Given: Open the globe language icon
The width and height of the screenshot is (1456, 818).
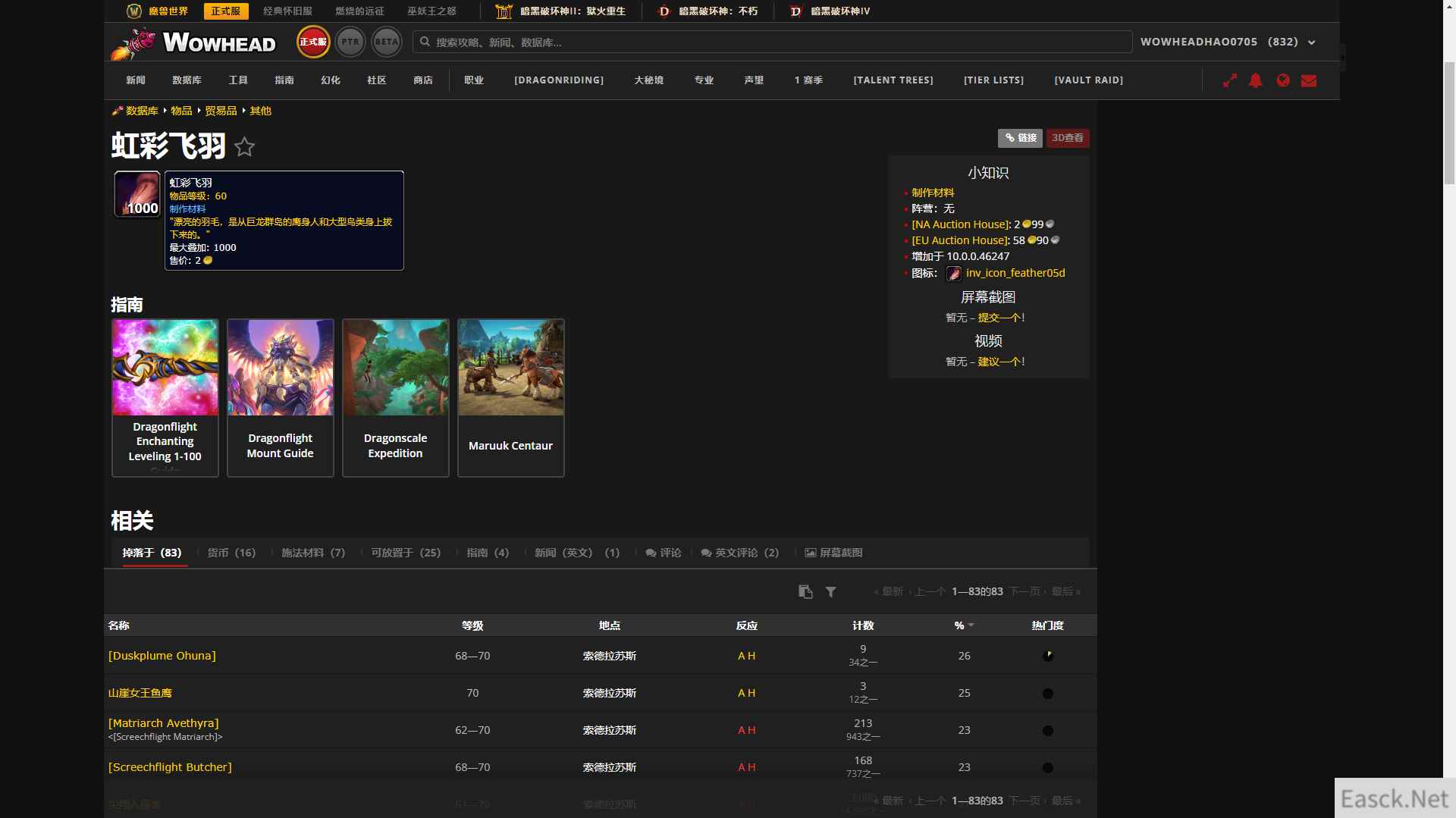Looking at the screenshot, I should pyautogui.click(x=1283, y=80).
